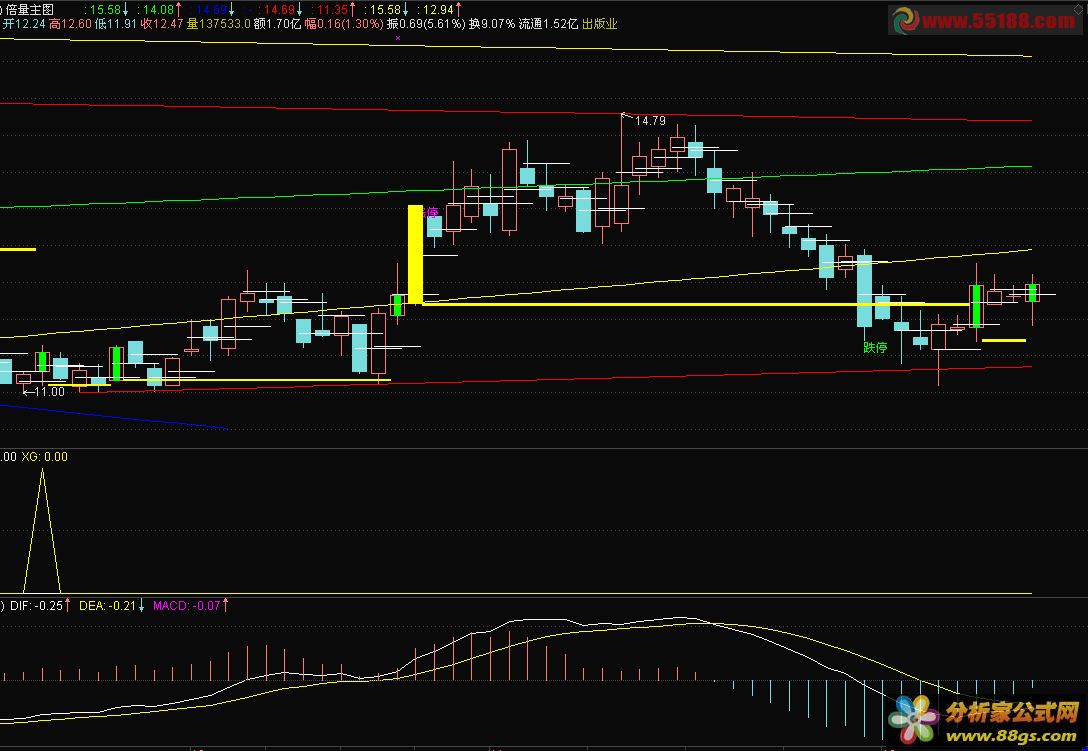Click the opening price 开12.24
The height and width of the screenshot is (751, 1088).
tap(24, 24)
